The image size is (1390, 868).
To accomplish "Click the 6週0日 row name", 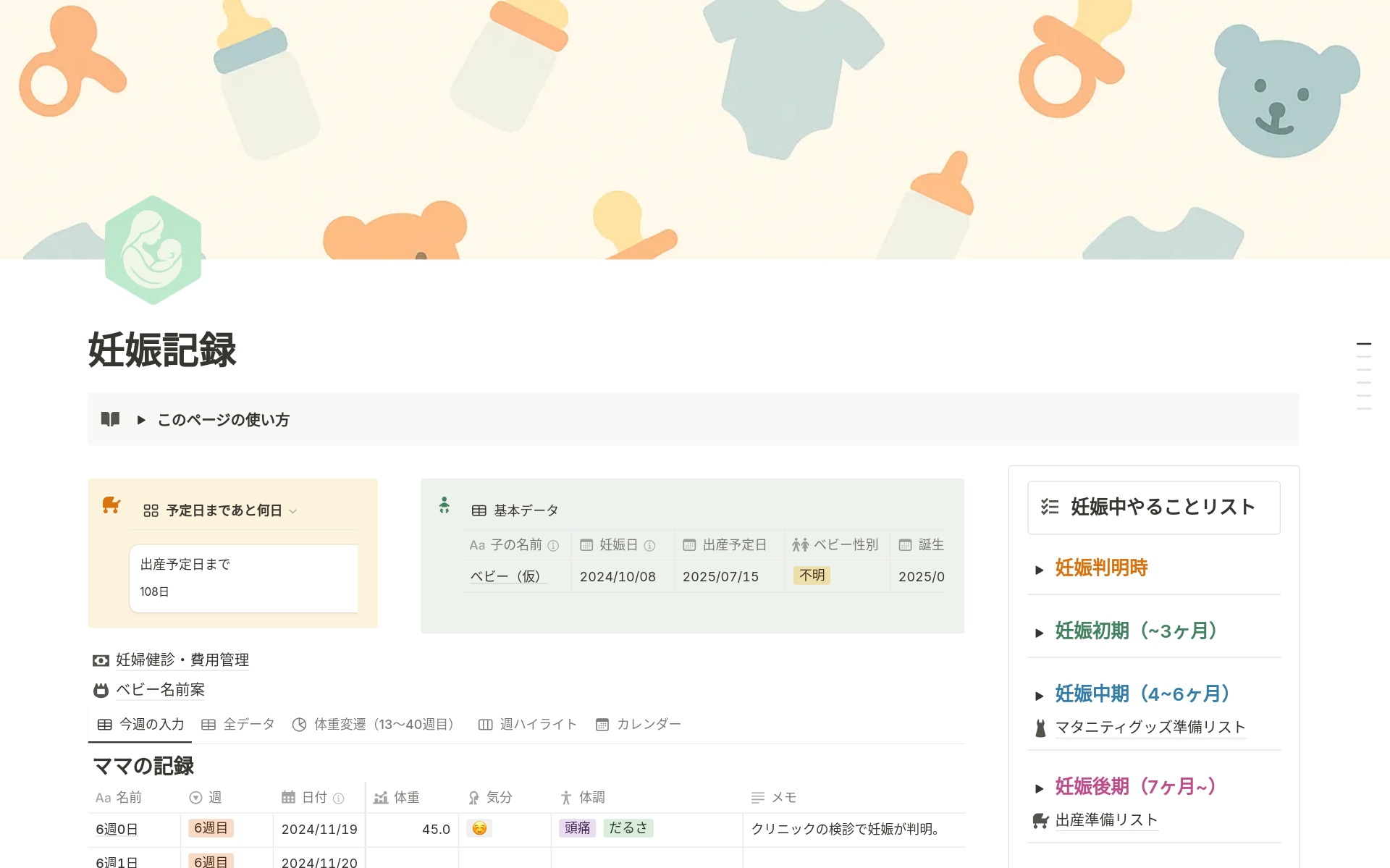I will 117,830.
